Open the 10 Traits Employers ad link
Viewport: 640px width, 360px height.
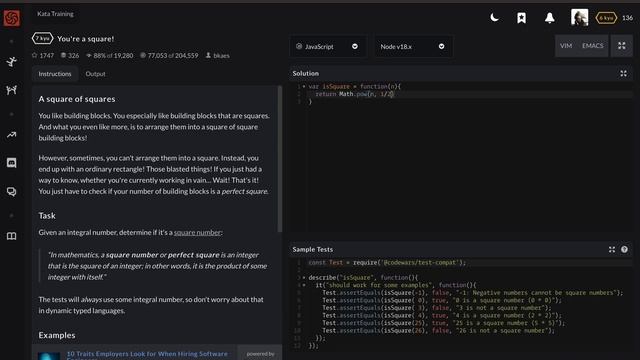(147, 354)
